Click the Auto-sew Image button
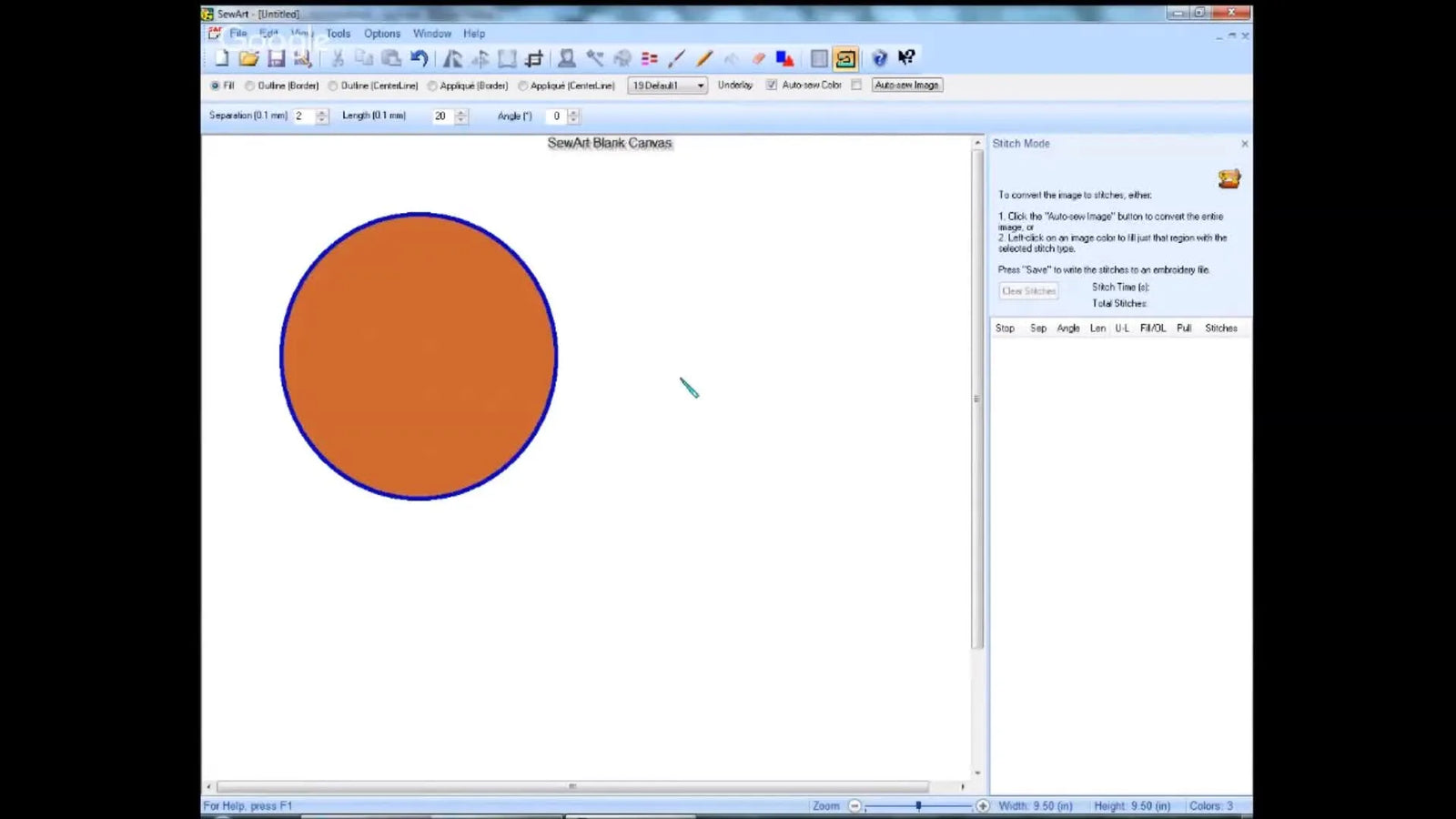The width and height of the screenshot is (1456, 819). (906, 85)
